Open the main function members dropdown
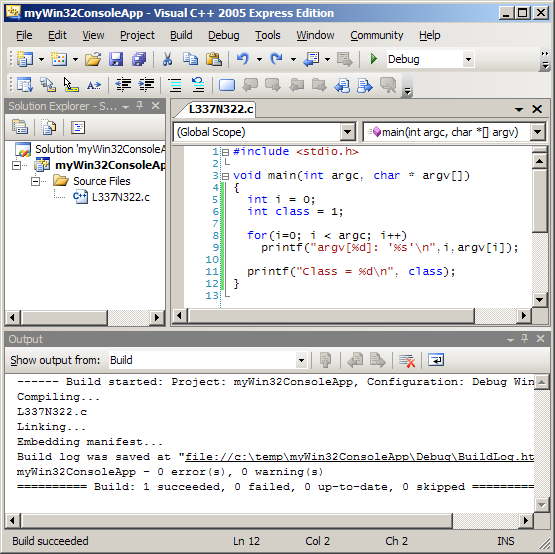 [537, 132]
